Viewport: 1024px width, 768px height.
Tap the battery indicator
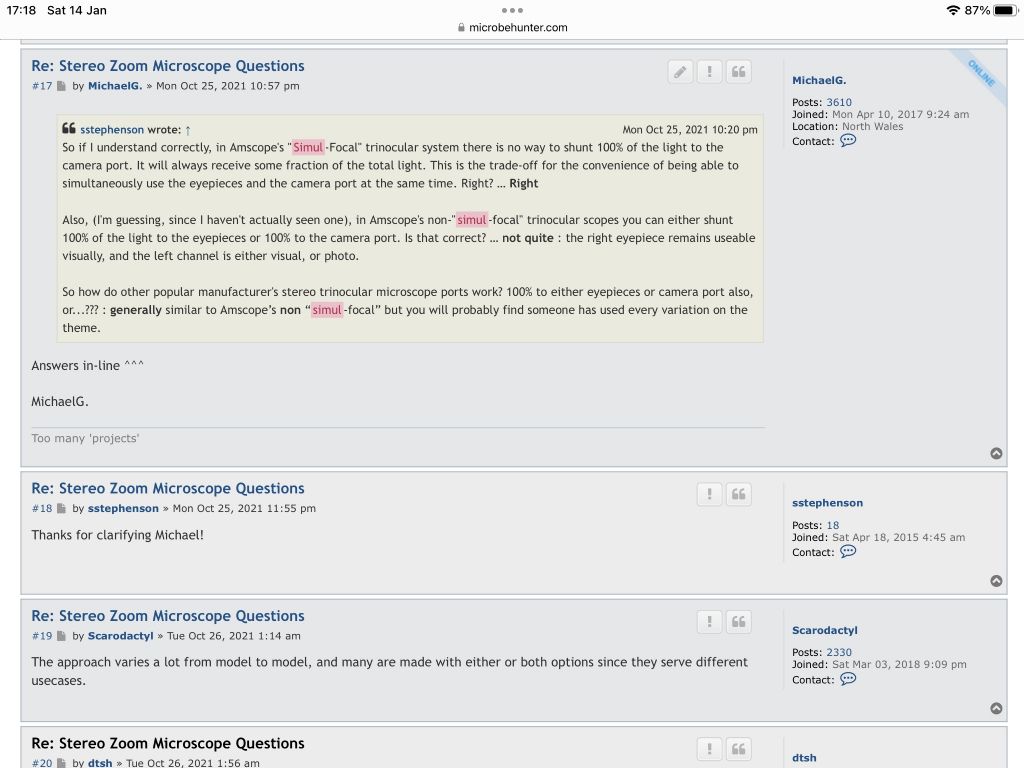click(x=1005, y=10)
